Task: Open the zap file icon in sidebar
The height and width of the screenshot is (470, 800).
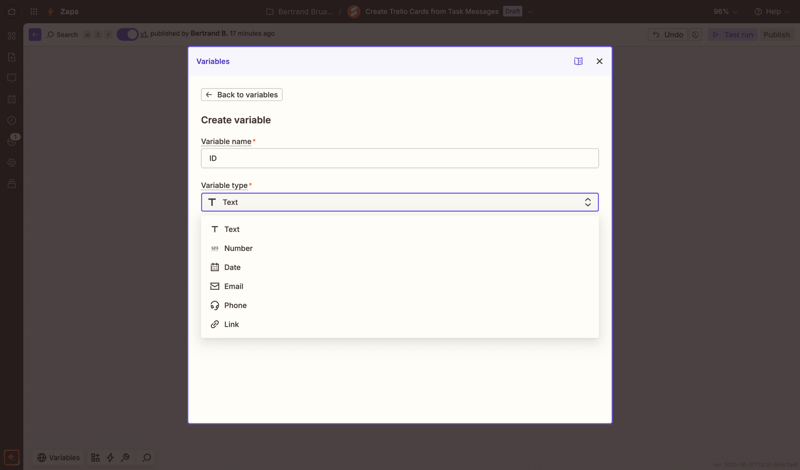Action: pyautogui.click(x=11, y=57)
